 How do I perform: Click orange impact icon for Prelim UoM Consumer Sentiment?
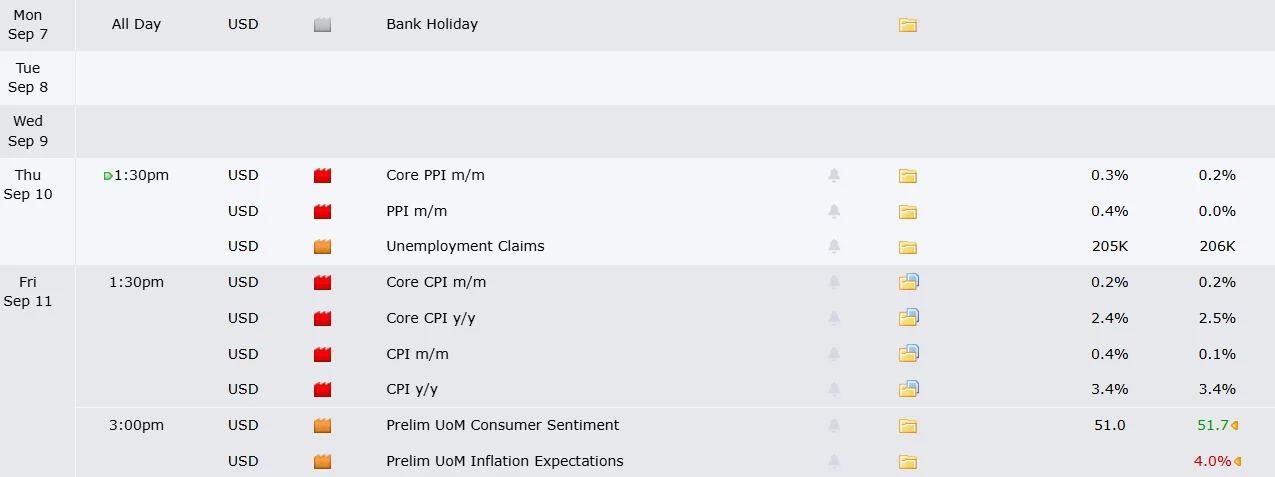point(322,426)
